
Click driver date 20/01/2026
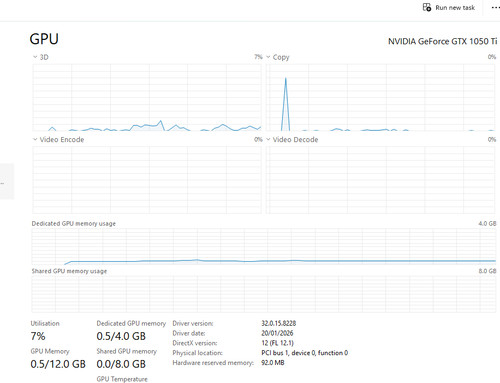tap(277, 333)
